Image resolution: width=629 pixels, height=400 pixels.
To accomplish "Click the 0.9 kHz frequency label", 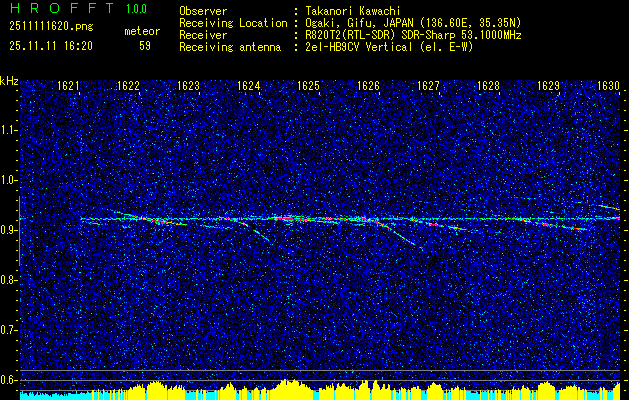I will pos(8,230).
